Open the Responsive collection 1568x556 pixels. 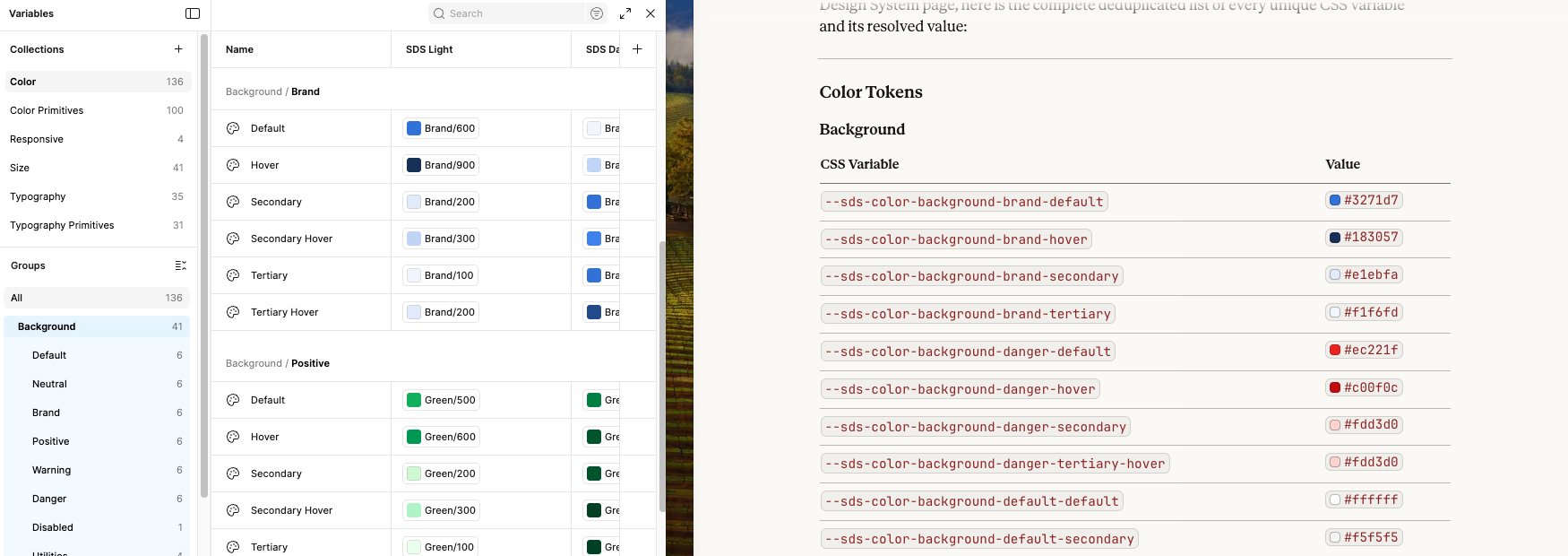pyautogui.click(x=97, y=139)
